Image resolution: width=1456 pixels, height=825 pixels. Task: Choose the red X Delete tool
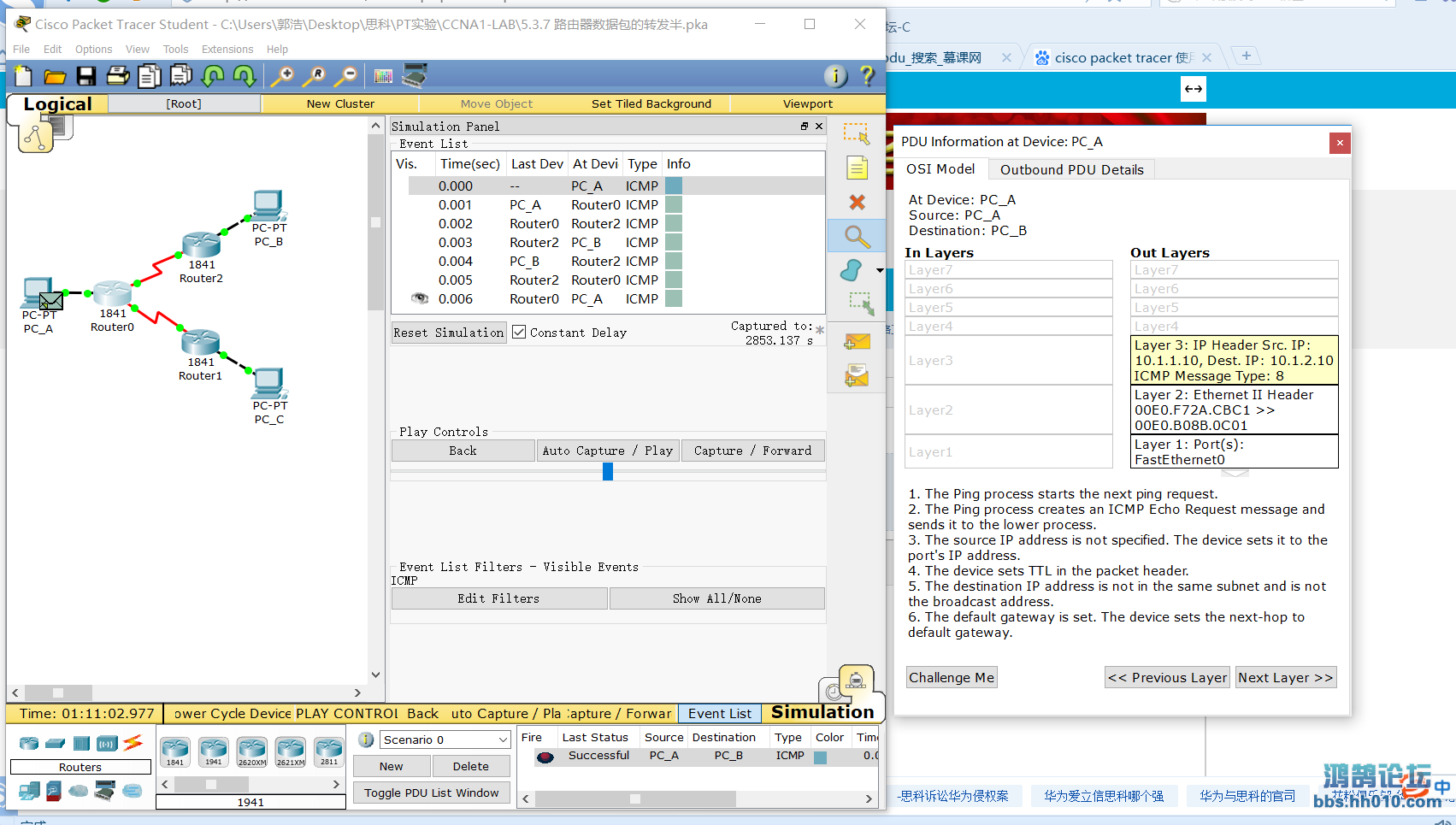857,202
